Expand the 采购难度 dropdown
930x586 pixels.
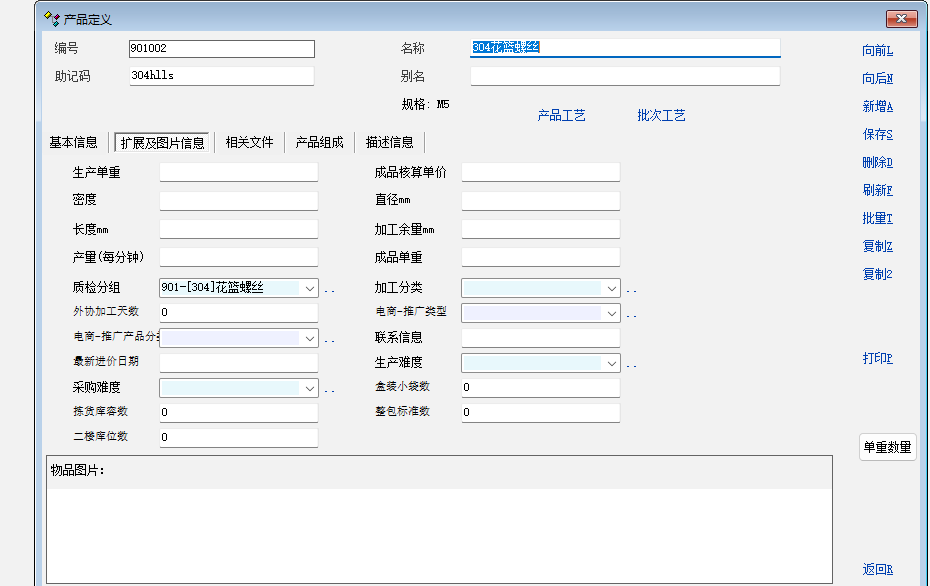tap(309, 388)
